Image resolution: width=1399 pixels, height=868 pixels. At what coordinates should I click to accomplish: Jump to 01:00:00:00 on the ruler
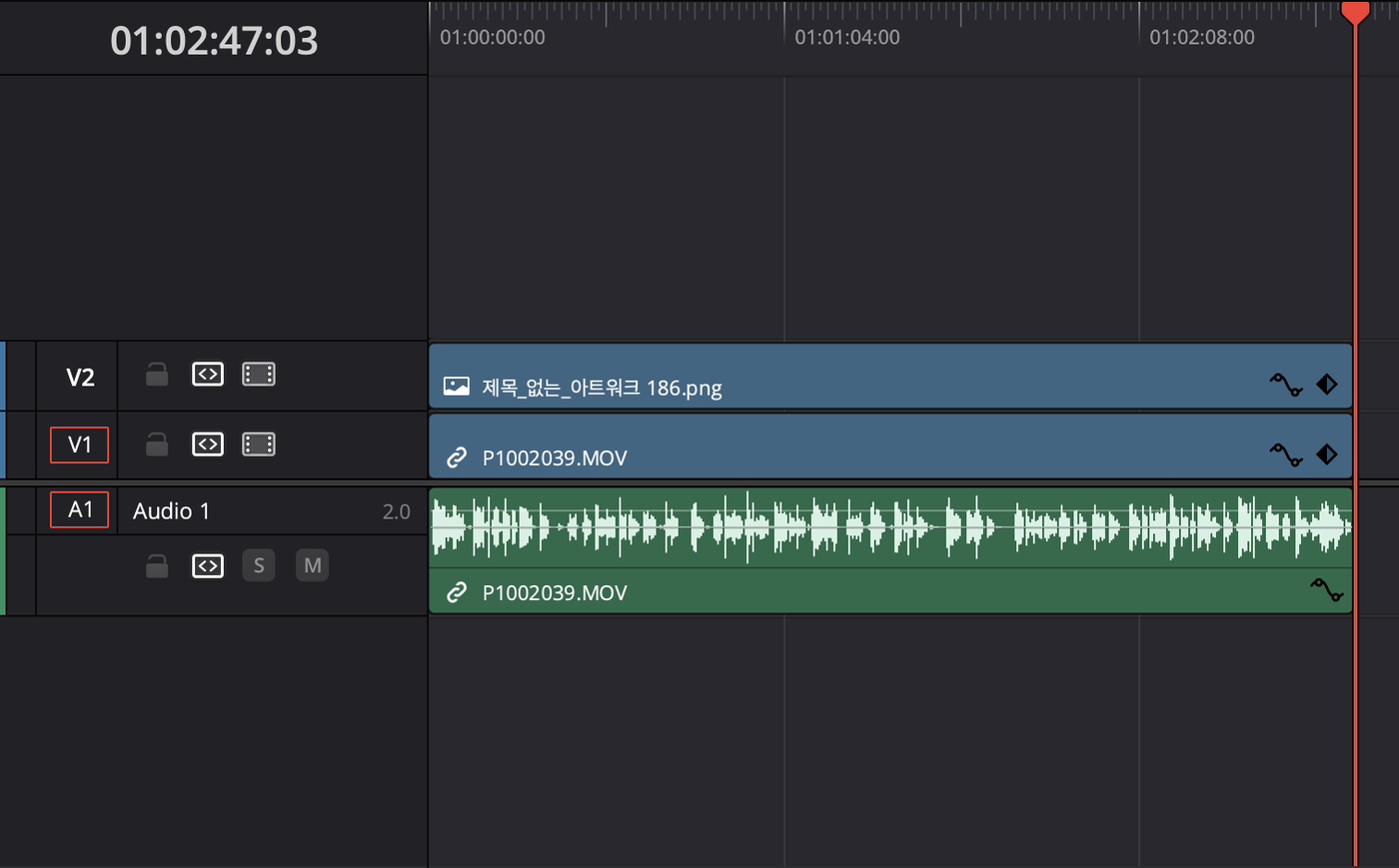coord(493,37)
